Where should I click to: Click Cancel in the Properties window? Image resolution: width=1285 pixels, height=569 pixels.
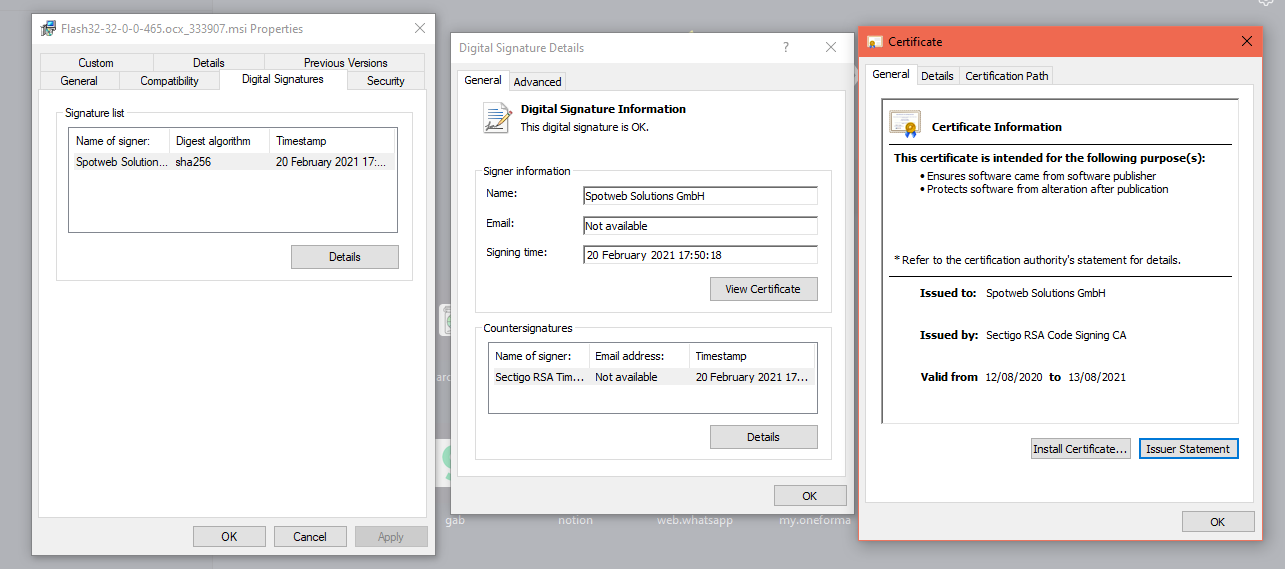pyautogui.click(x=310, y=537)
